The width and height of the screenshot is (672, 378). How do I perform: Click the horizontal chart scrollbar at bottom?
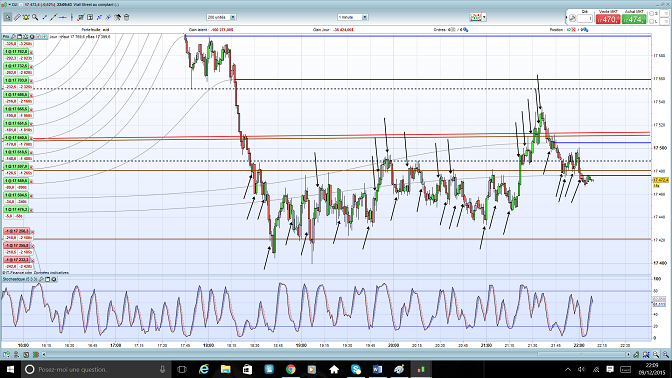[336, 354]
